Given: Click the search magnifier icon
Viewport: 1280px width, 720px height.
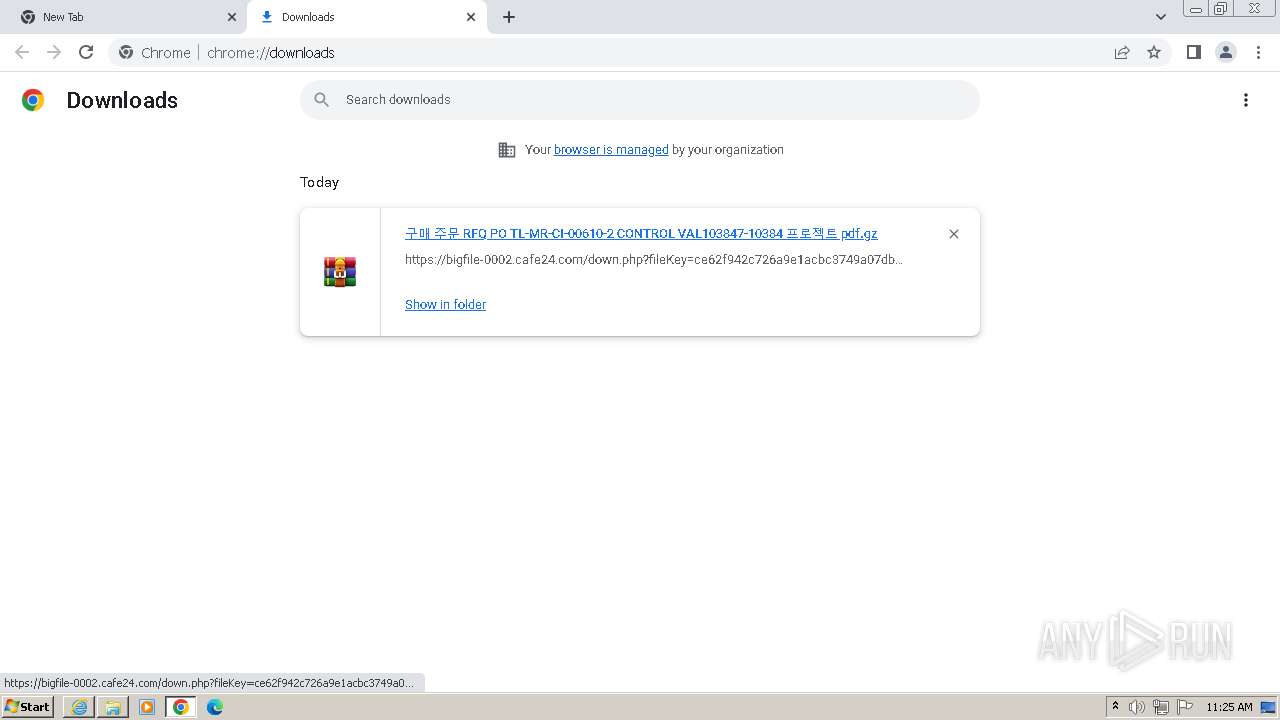Looking at the screenshot, I should coord(322,100).
